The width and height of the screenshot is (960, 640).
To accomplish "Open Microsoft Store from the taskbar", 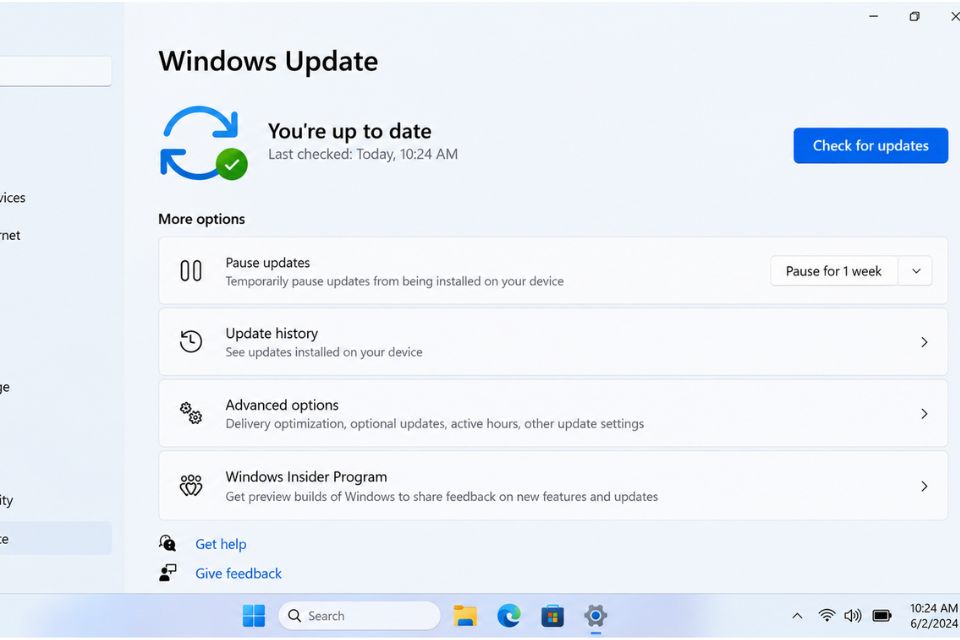I will click(x=552, y=616).
